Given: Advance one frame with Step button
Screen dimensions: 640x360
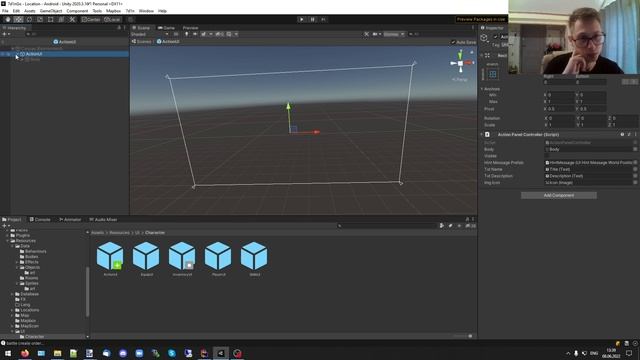Looking at the screenshot, I should click(x=324, y=19).
